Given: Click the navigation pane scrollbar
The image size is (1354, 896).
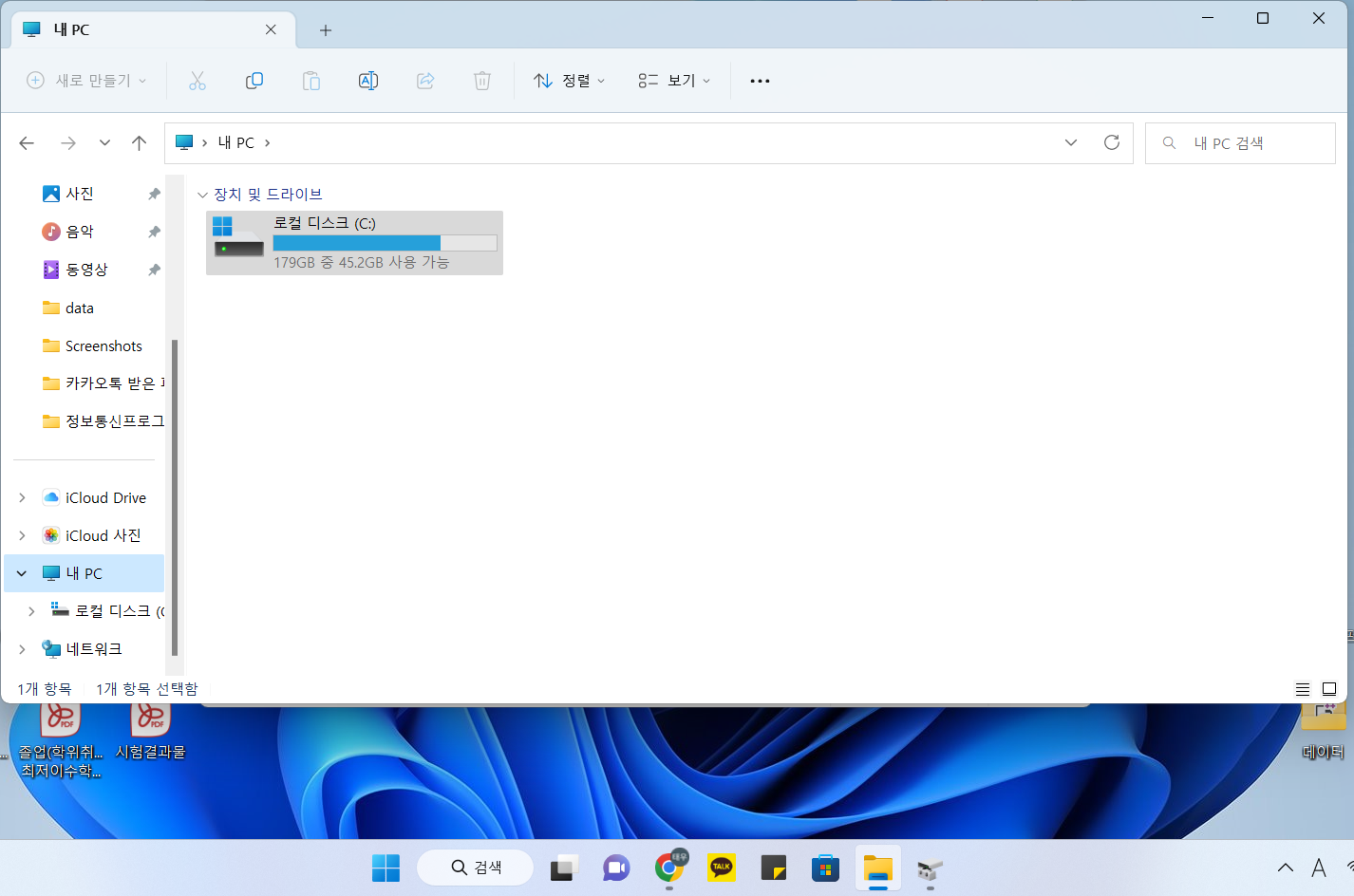Looking at the screenshot, I should (x=175, y=497).
